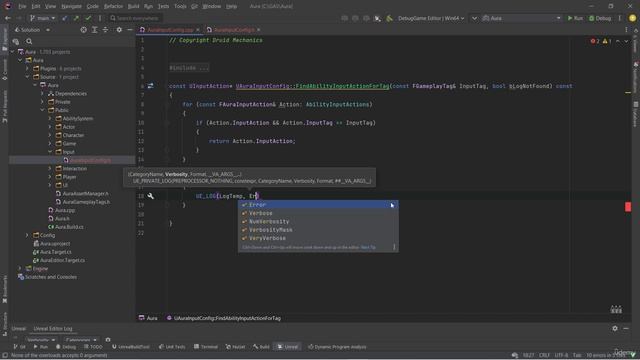Open the Aura run configuration dropdown

tap(521, 18)
